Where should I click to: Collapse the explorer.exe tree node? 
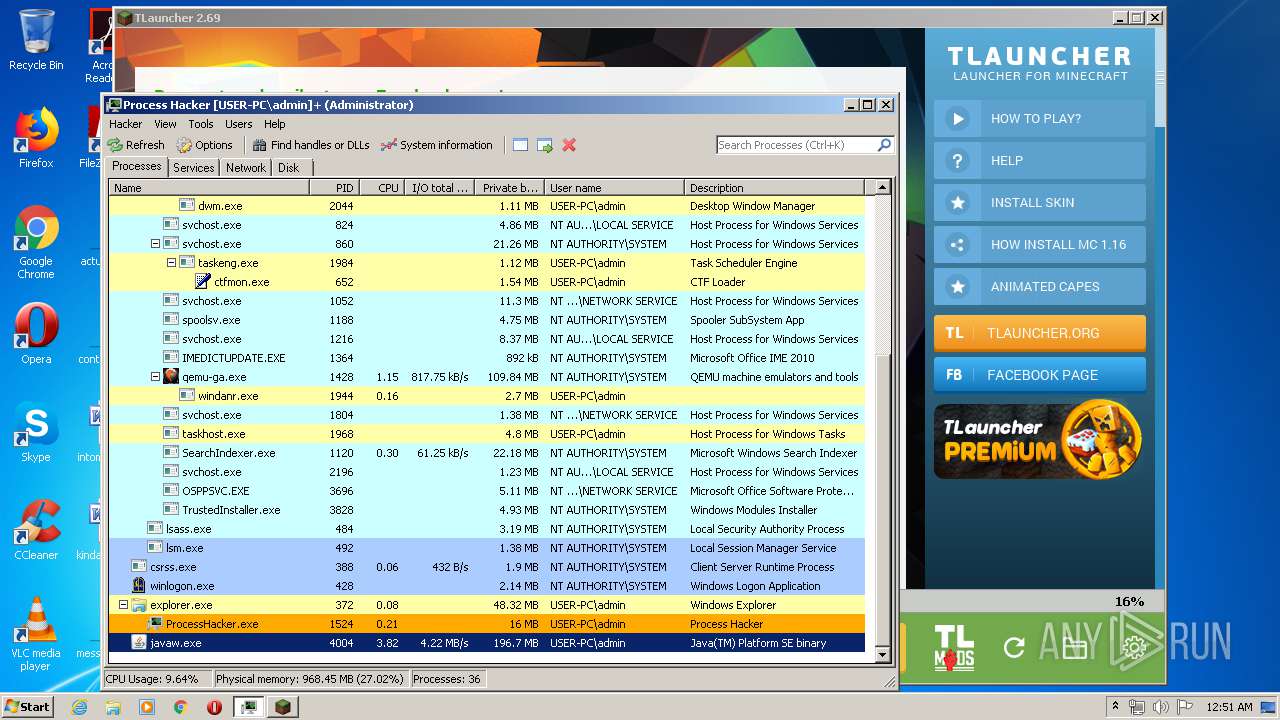pyautogui.click(x=123, y=605)
